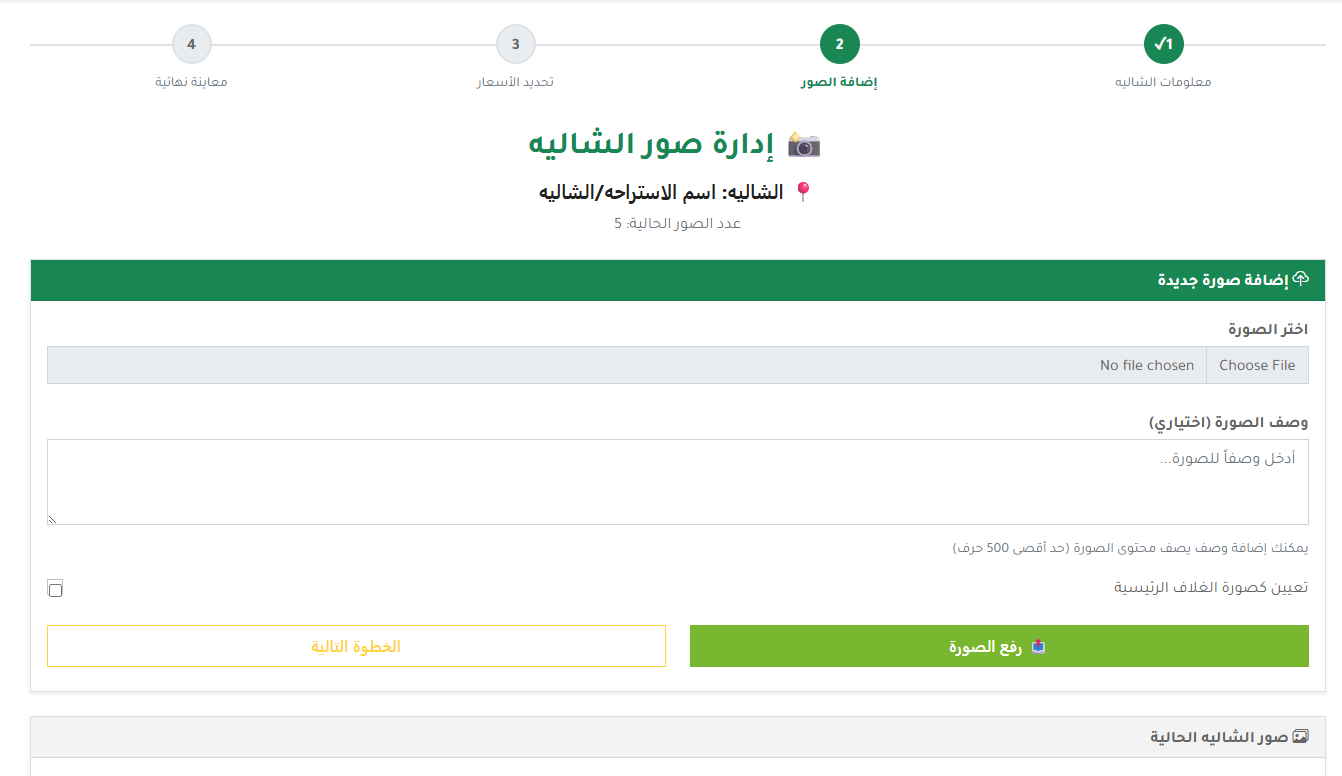Viewport: 1342px width, 776px height.
Task: Click the camera icon beside the photo management title
Action: point(805,144)
